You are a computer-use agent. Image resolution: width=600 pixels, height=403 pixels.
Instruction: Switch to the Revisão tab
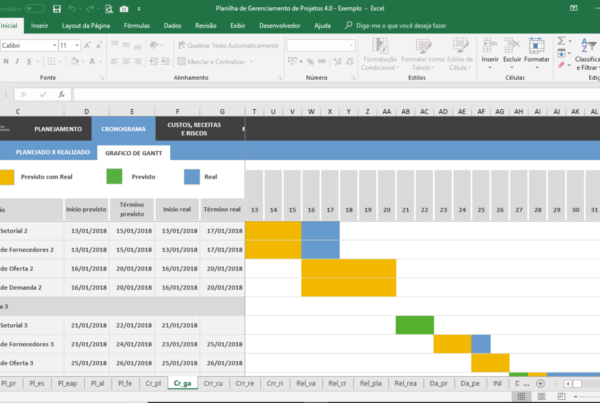click(205, 26)
